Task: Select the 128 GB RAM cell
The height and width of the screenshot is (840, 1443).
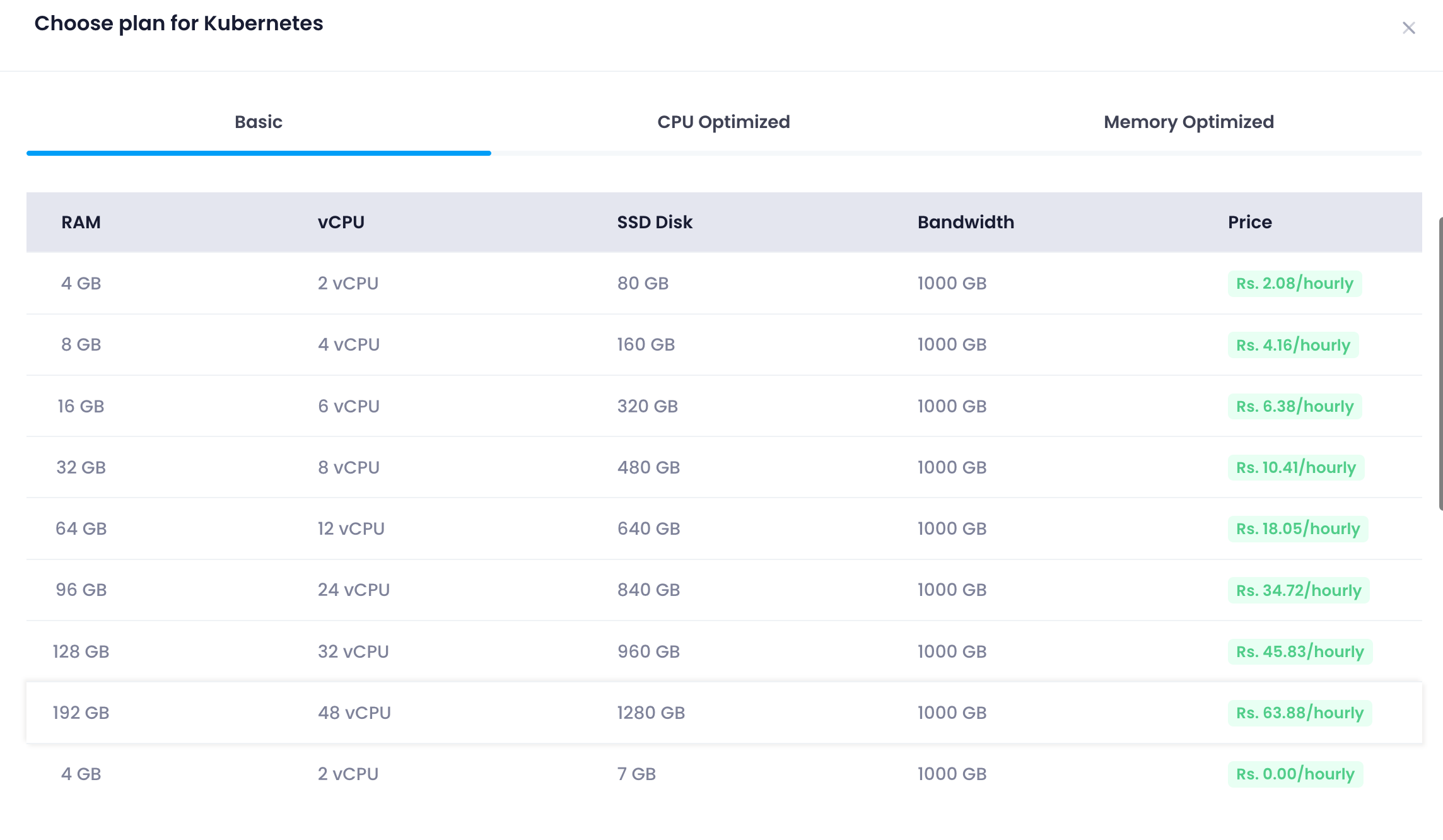Action: [81, 651]
